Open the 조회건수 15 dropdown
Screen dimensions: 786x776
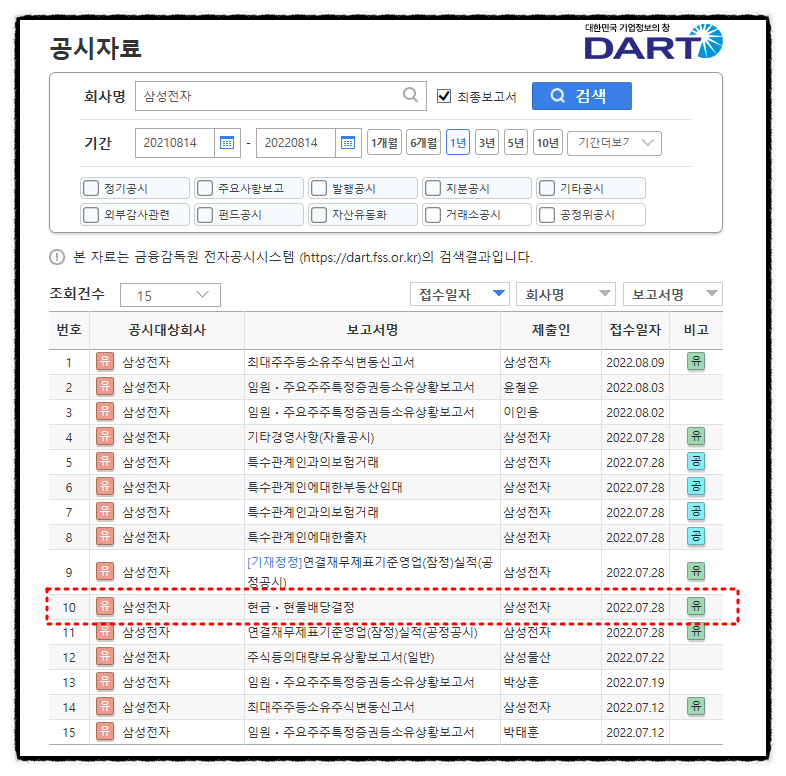point(170,295)
